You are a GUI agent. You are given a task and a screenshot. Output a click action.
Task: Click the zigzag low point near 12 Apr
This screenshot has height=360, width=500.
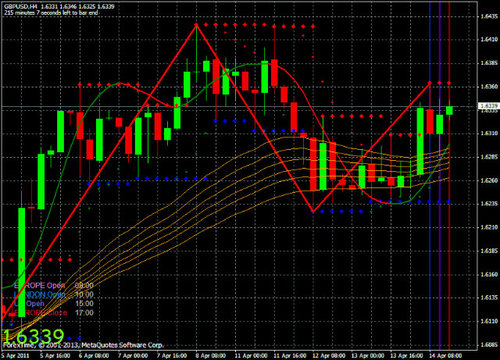(313, 211)
